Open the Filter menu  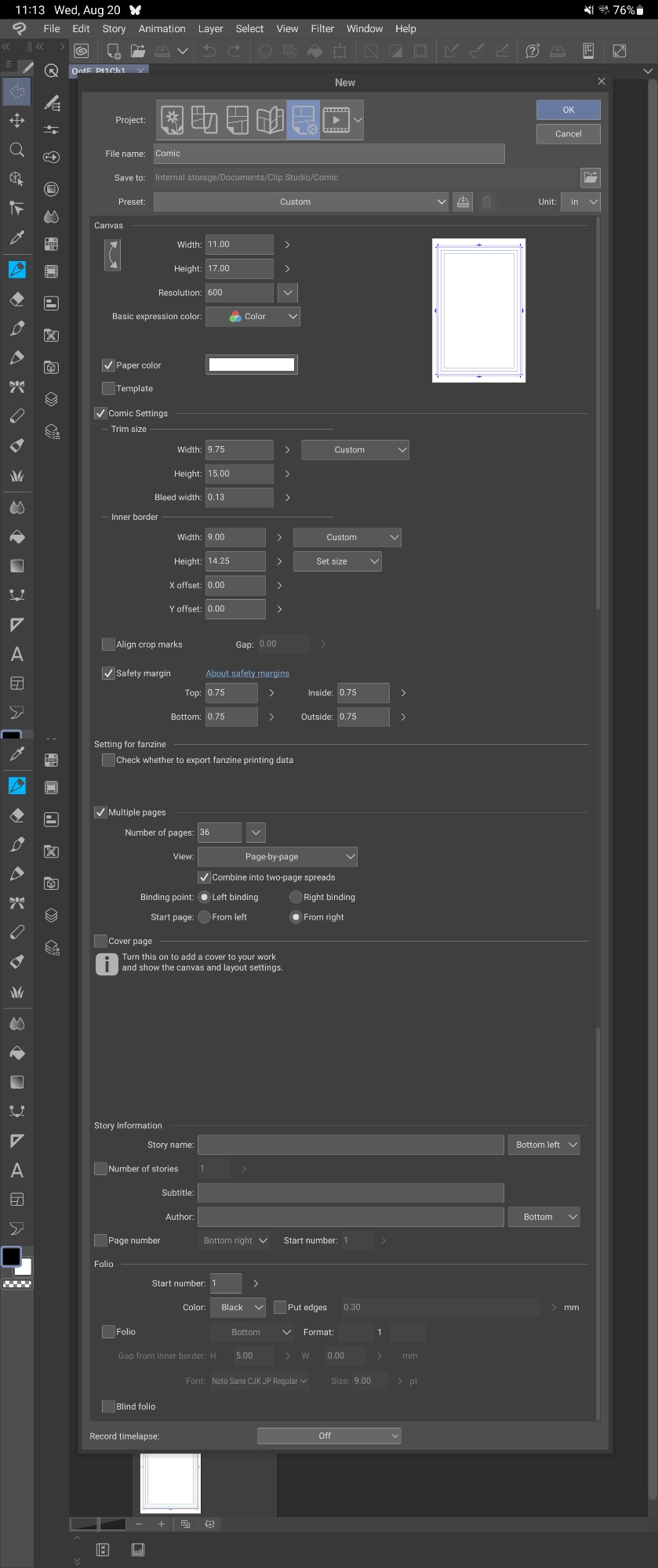click(322, 28)
